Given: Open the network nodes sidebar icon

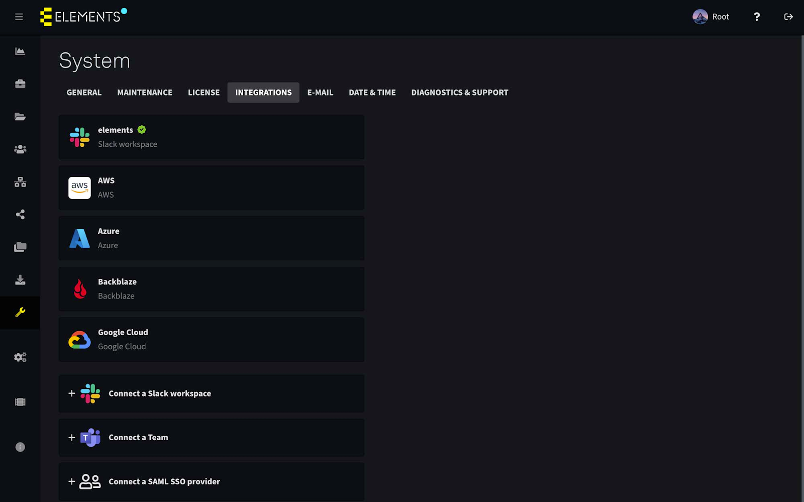Looking at the screenshot, I should coord(20,182).
